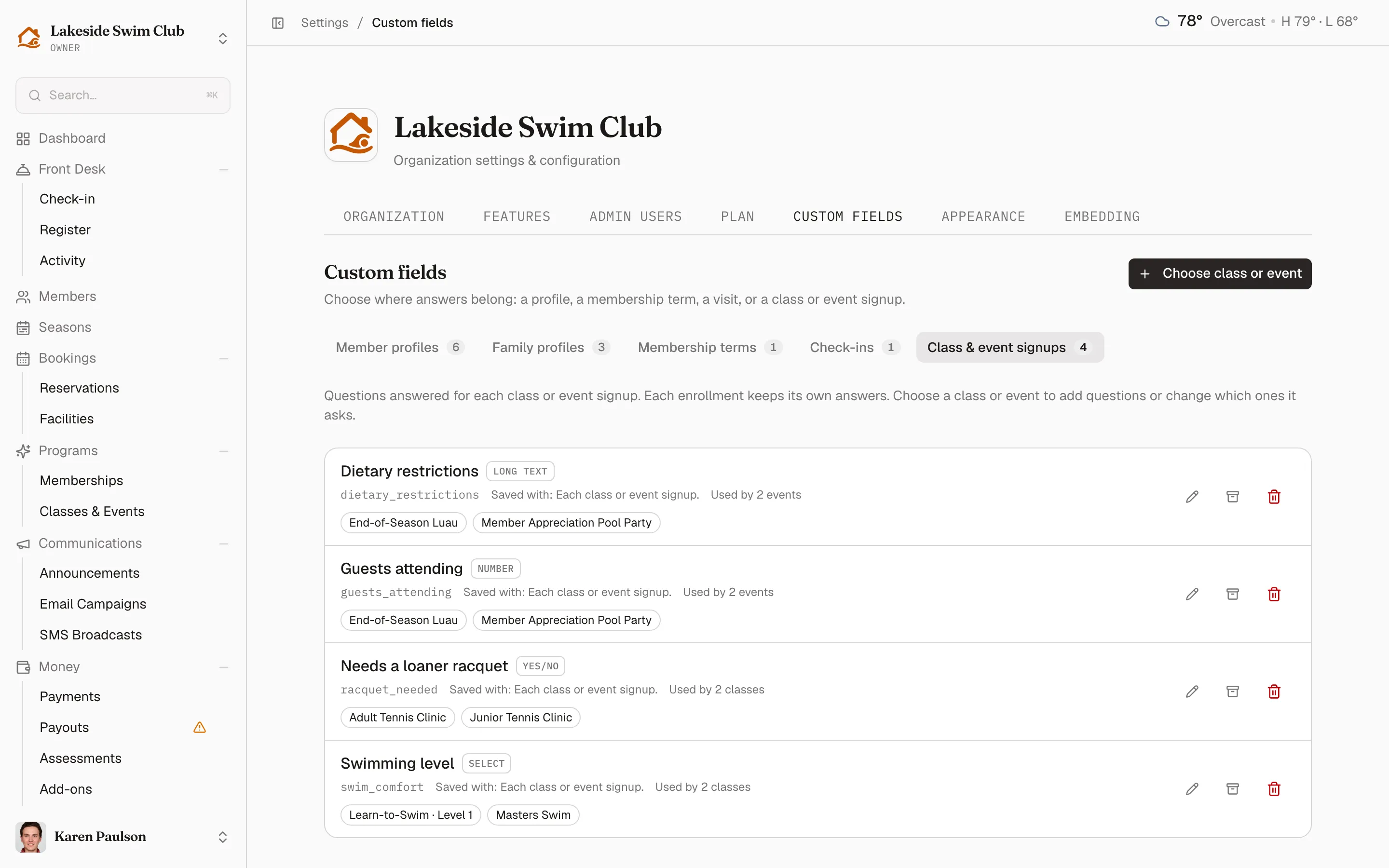The width and height of the screenshot is (1389, 868).
Task: Edit the Swimming level field
Action: pos(1192,789)
